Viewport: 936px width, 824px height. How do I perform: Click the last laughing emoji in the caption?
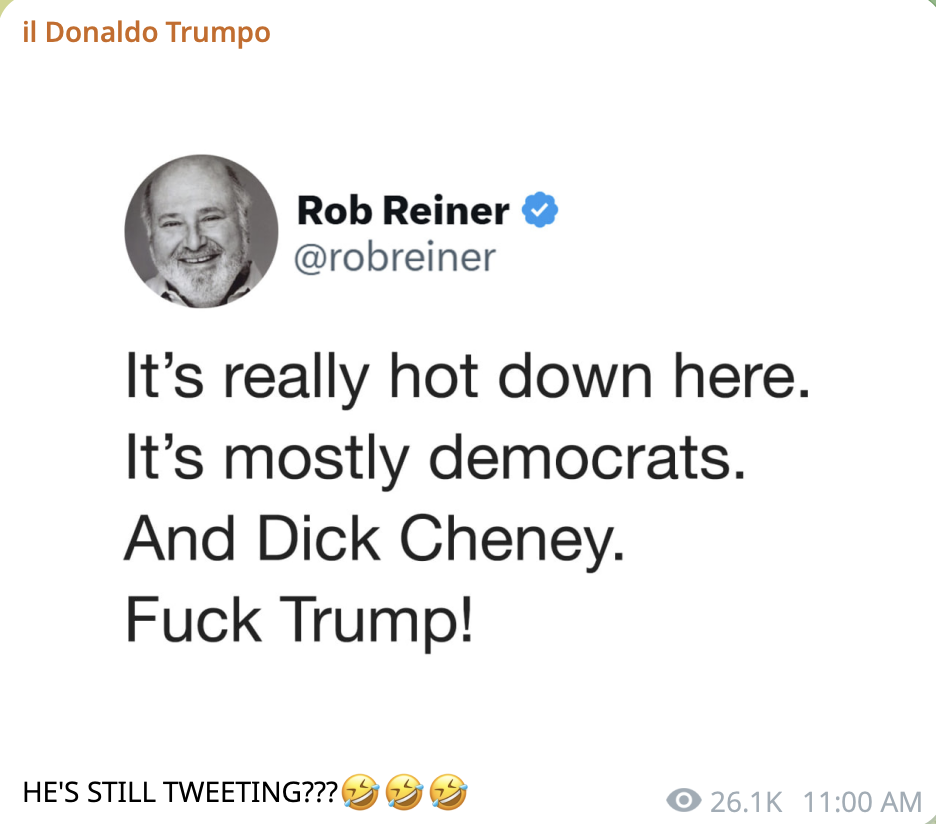(447, 793)
